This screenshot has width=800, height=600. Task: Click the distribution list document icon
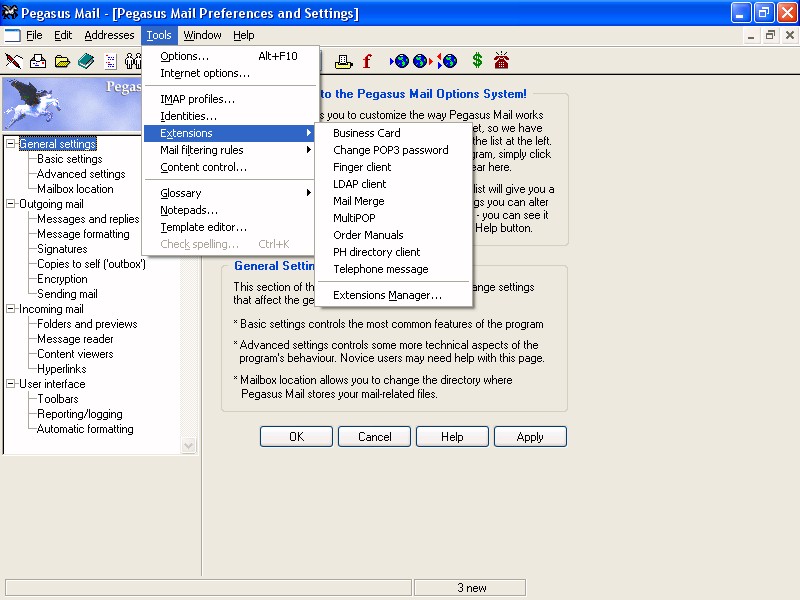(110, 61)
